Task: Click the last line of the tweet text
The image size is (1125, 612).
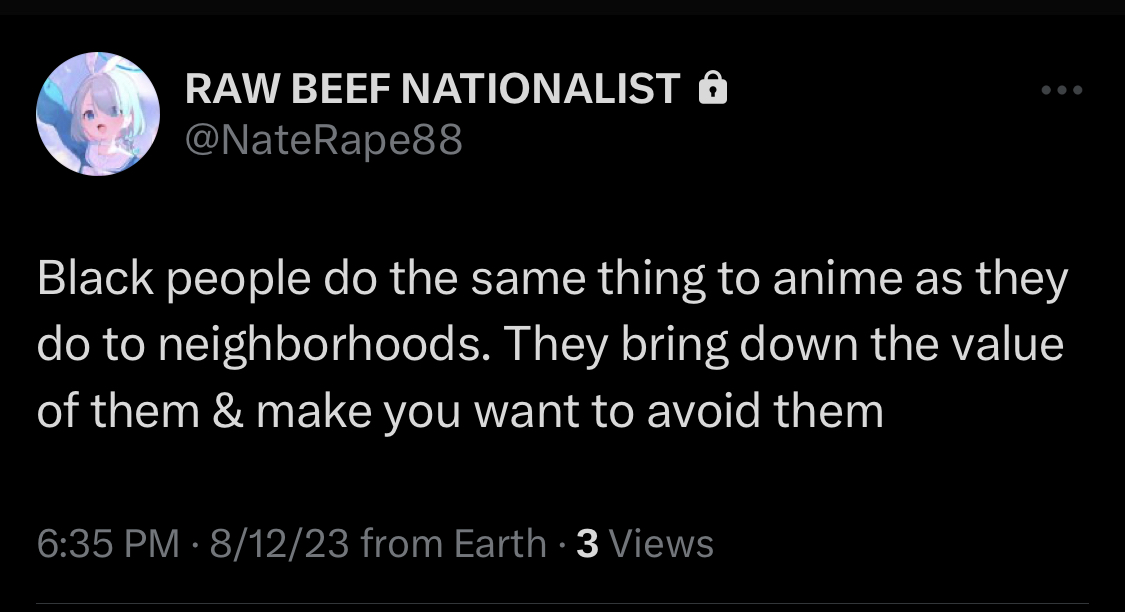Action: click(x=460, y=411)
